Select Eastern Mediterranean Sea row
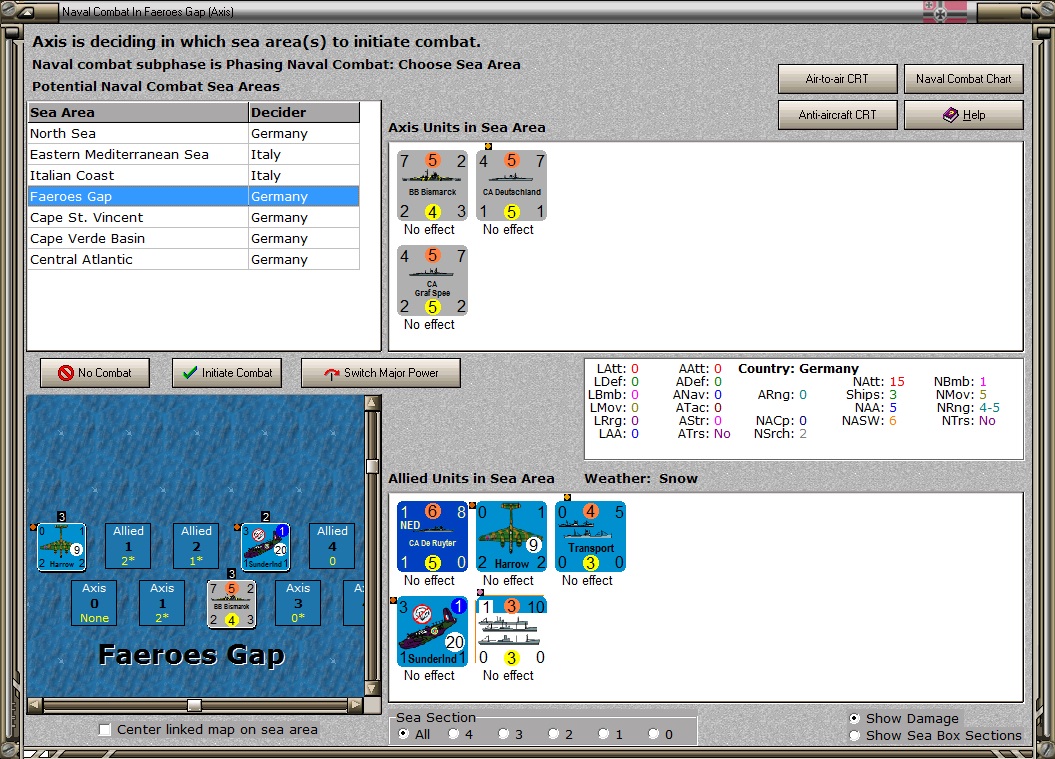Image resolution: width=1055 pixels, height=759 pixels. [x=194, y=154]
